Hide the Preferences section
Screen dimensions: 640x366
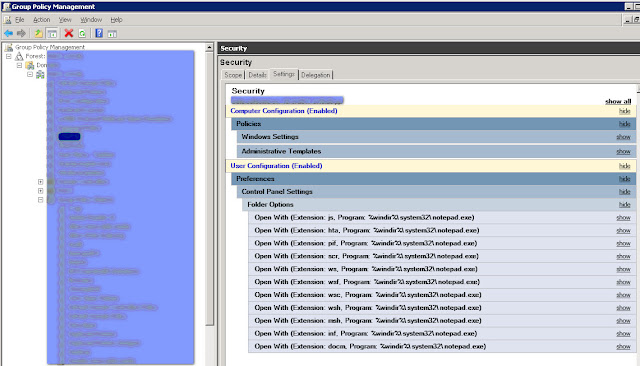click(x=624, y=179)
